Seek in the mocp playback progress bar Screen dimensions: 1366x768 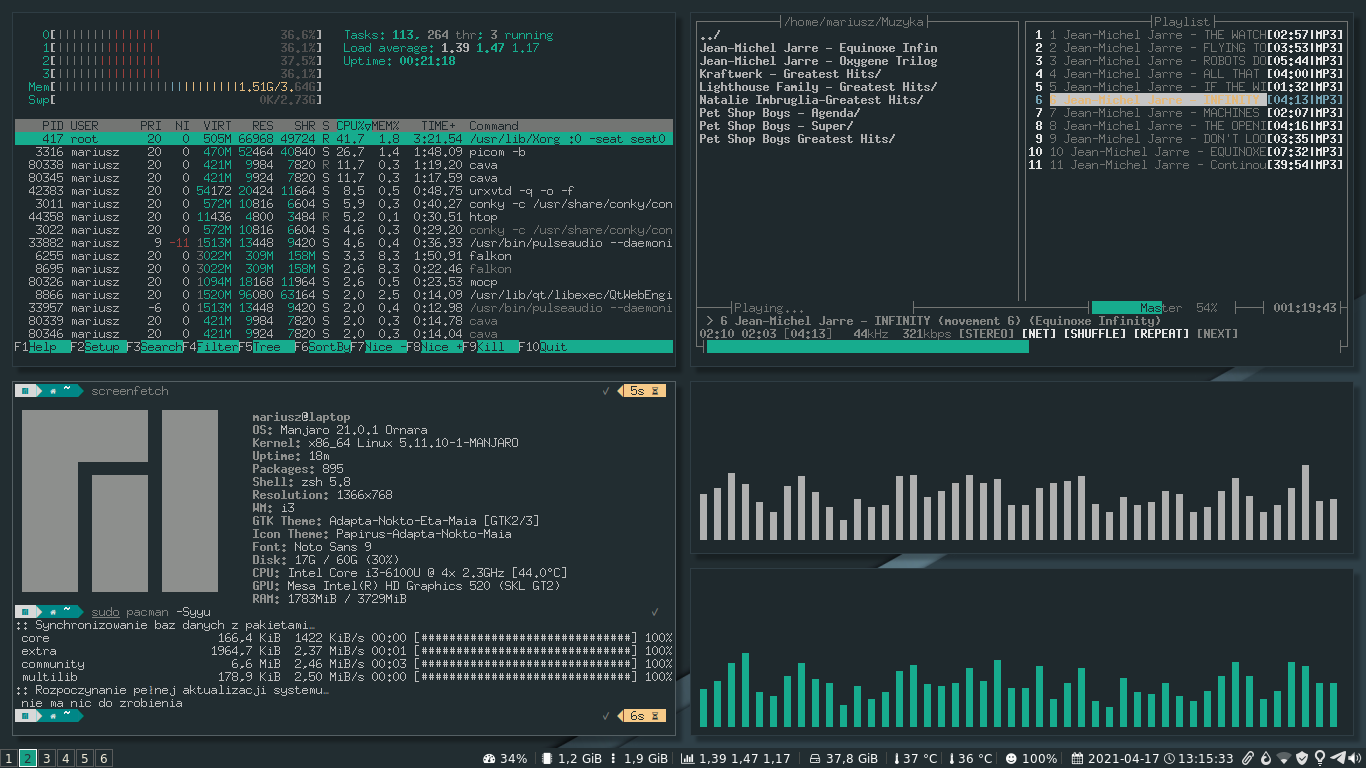pyautogui.click(x=1023, y=346)
